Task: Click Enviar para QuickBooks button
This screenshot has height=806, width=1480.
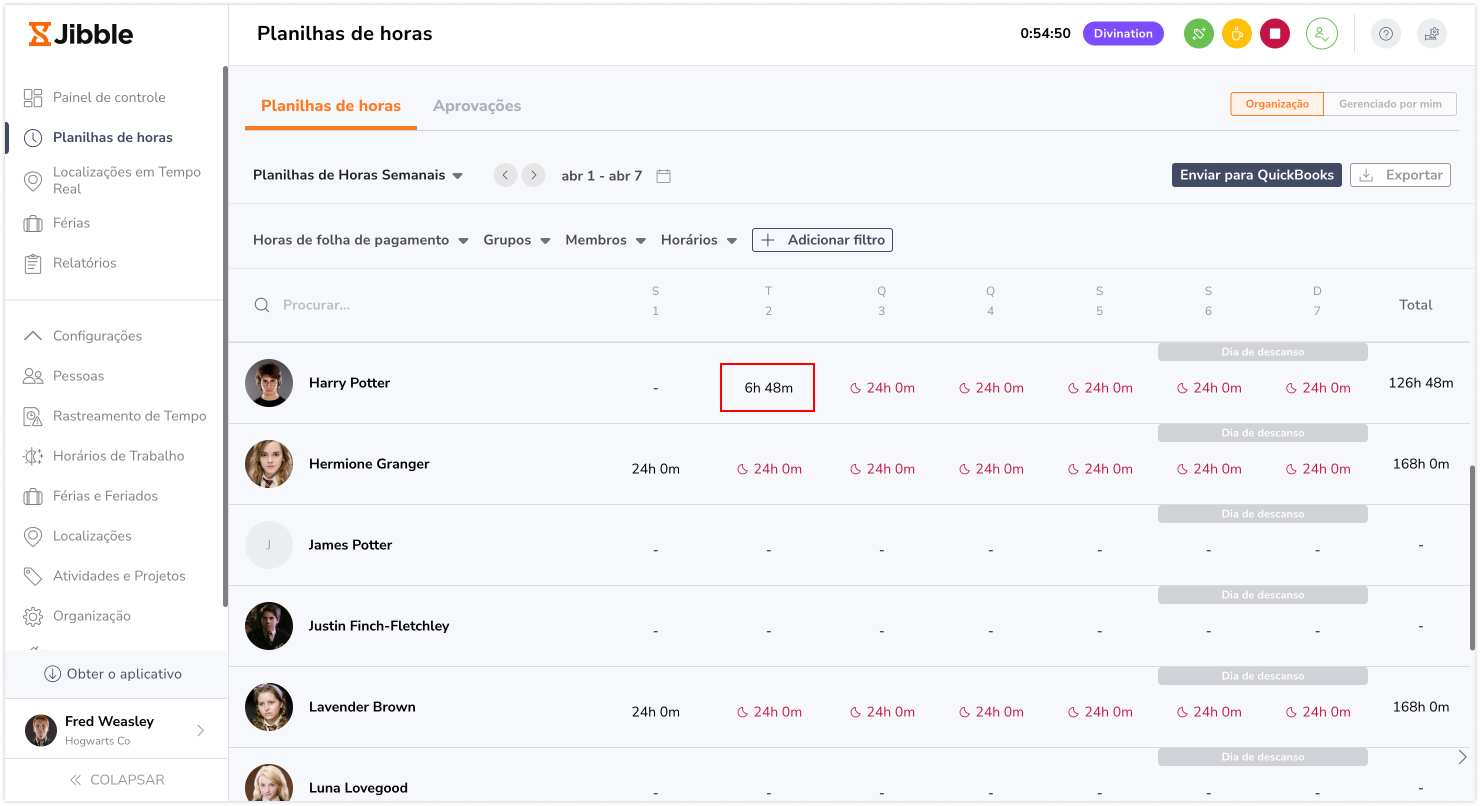Action: [x=1256, y=175]
